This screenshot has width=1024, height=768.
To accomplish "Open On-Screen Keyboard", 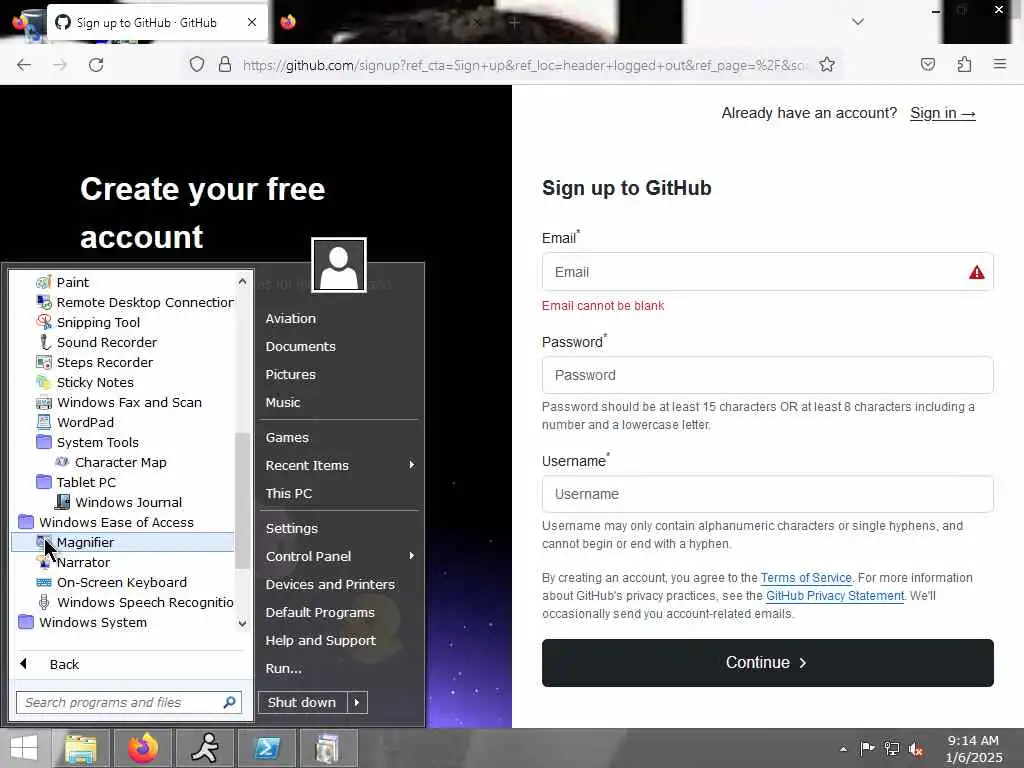I will pyautogui.click(x=111, y=583).
